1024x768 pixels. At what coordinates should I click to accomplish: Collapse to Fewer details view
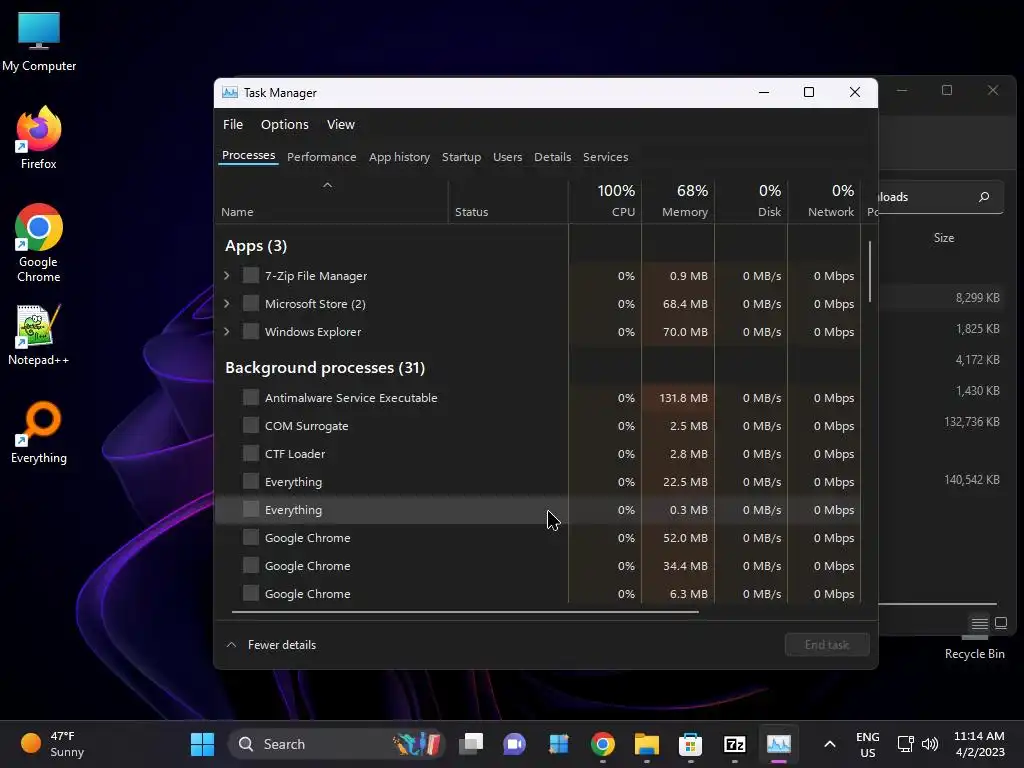pos(271,645)
